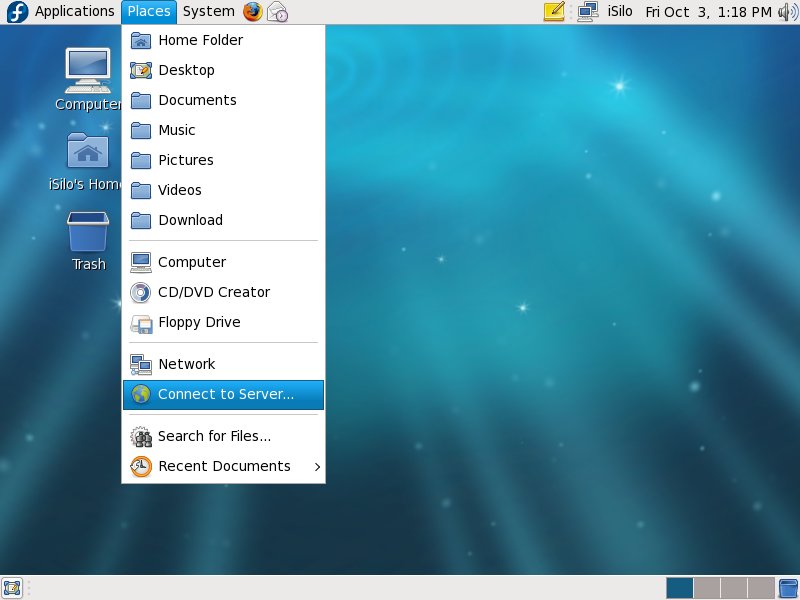
Task: Open CD/DVD Creator from Places
Action: (x=214, y=292)
